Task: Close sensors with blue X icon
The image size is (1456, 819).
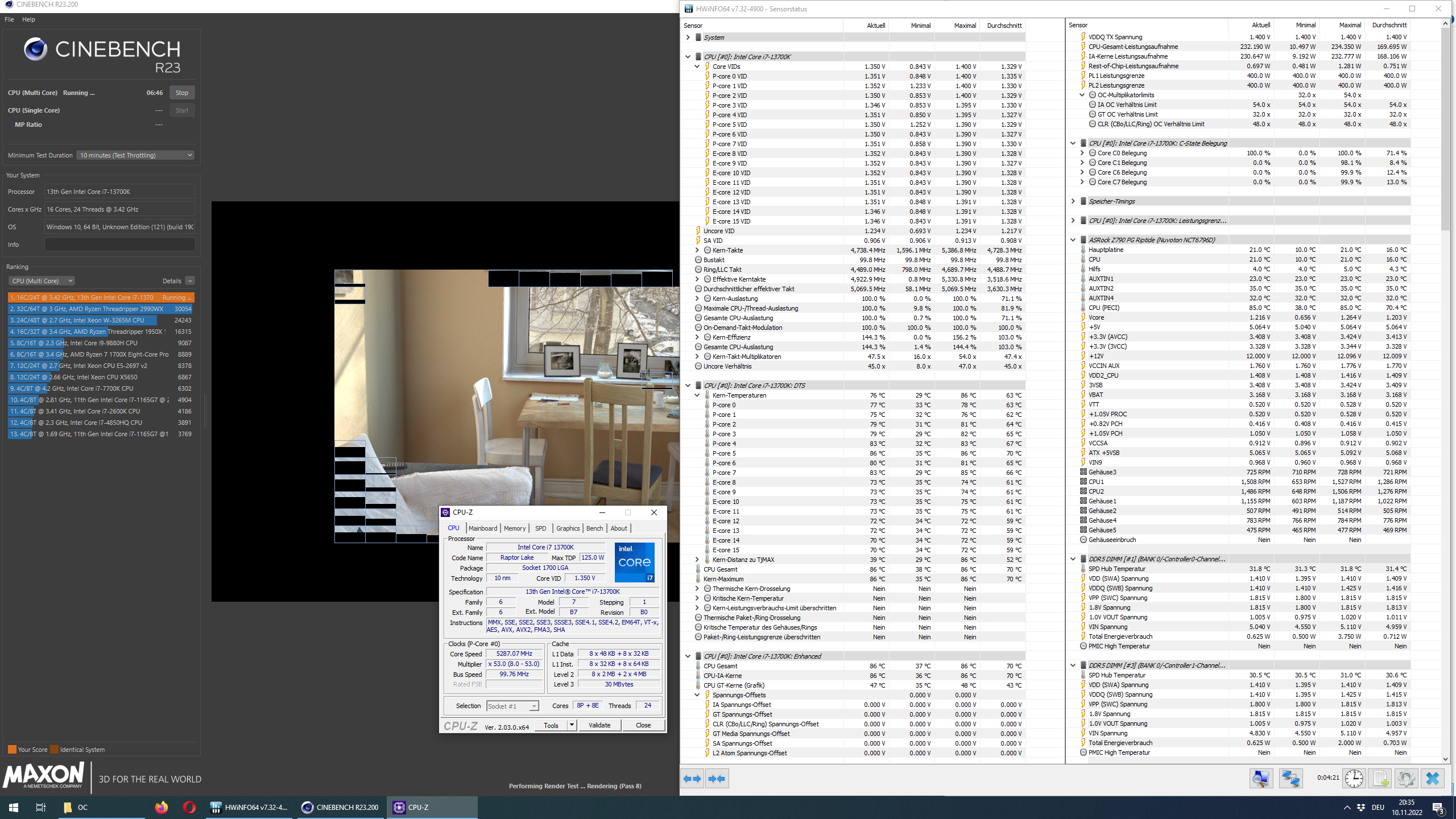Action: pos(1432,779)
